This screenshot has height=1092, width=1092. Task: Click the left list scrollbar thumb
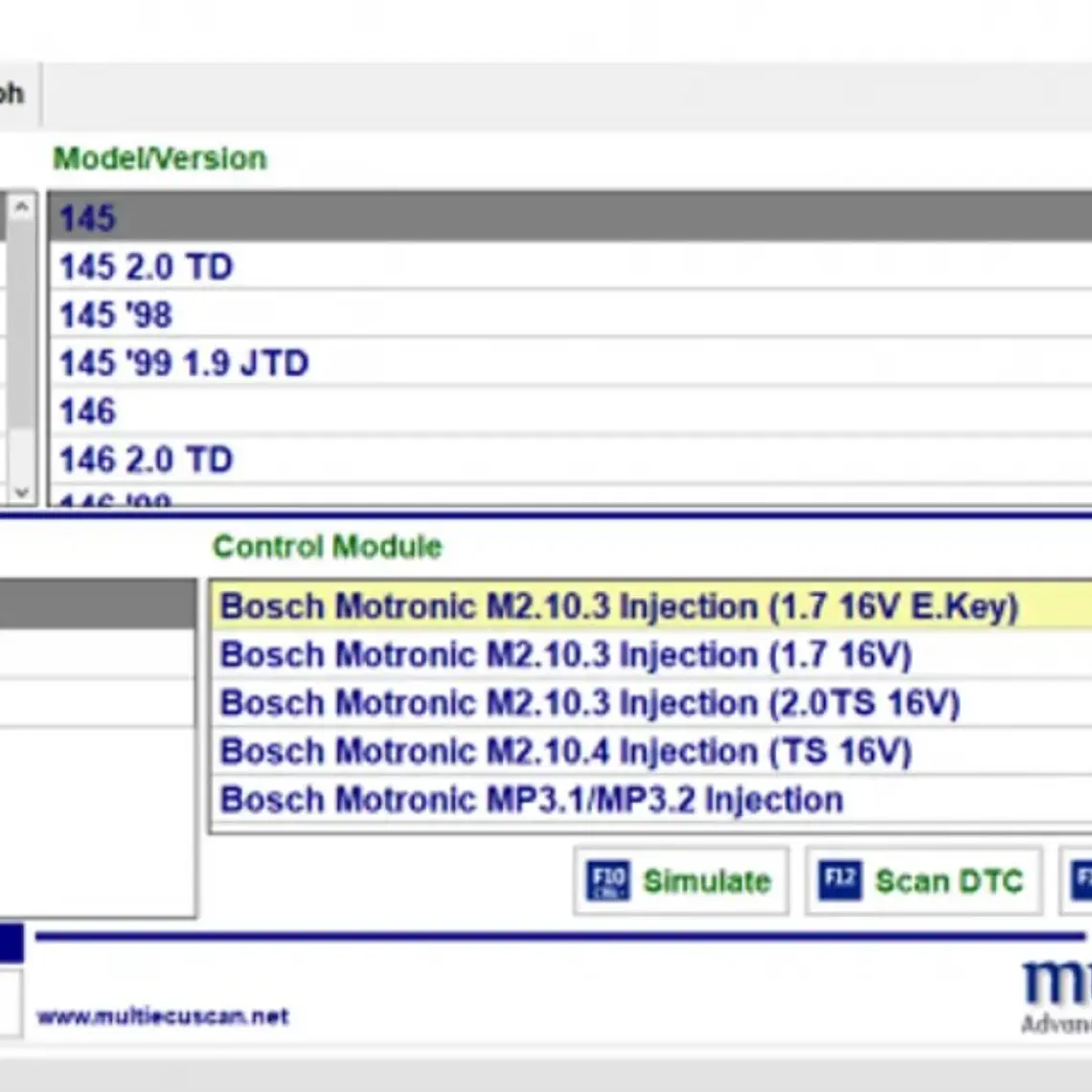22,324
